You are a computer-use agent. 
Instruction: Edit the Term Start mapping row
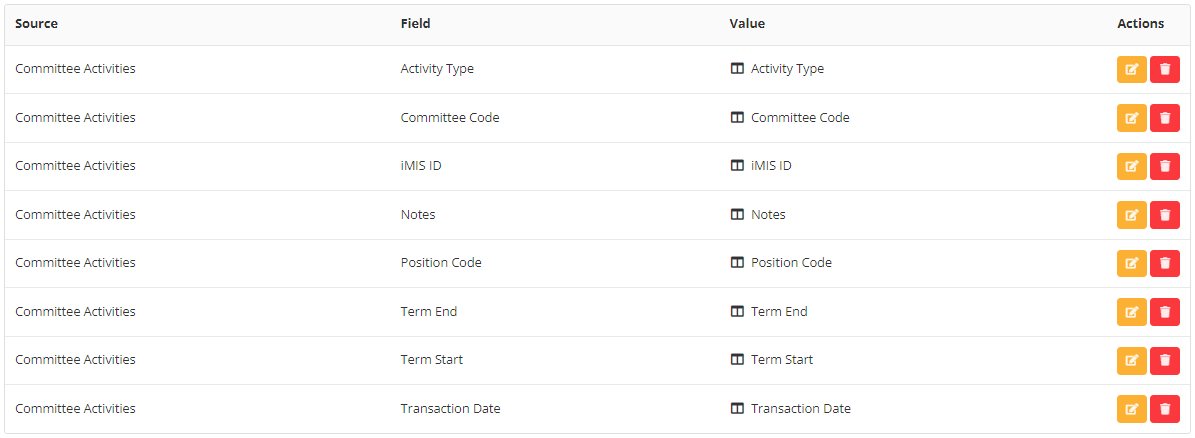1131,360
